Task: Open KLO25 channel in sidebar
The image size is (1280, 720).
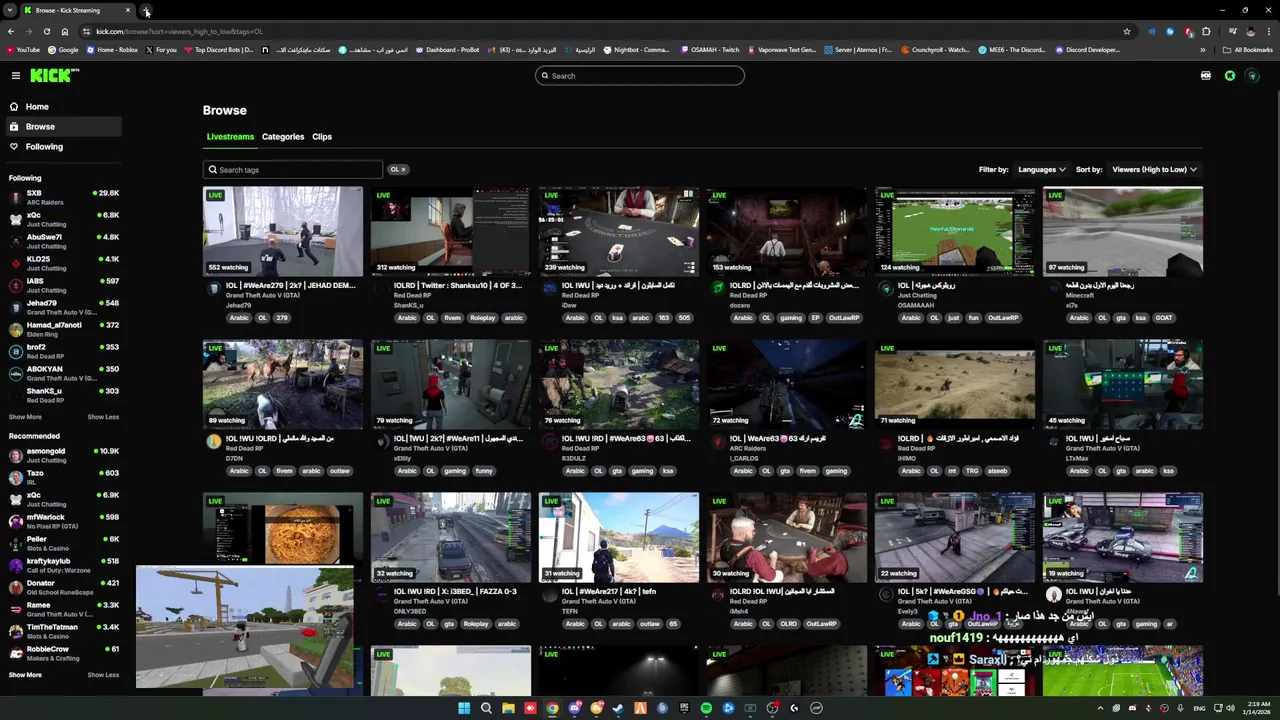Action: coord(62,263)
